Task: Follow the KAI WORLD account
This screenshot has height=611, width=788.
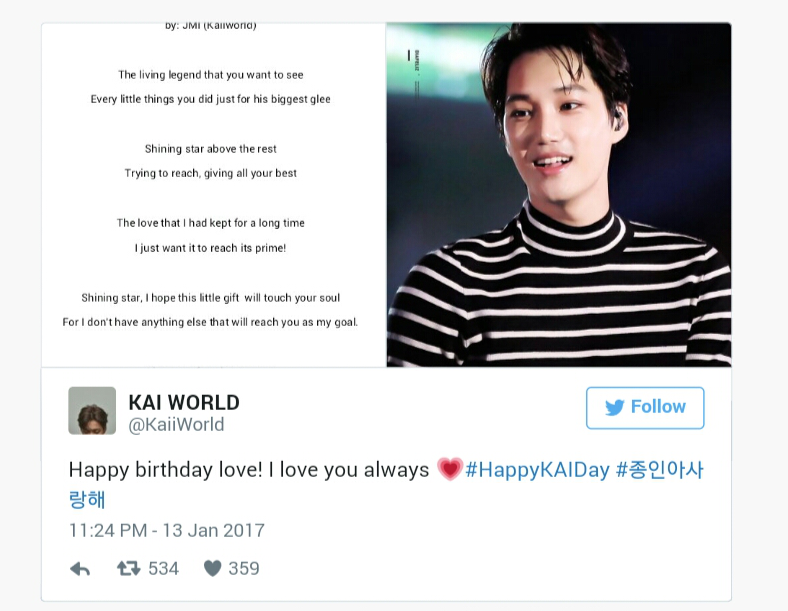Action: point(645,408)
